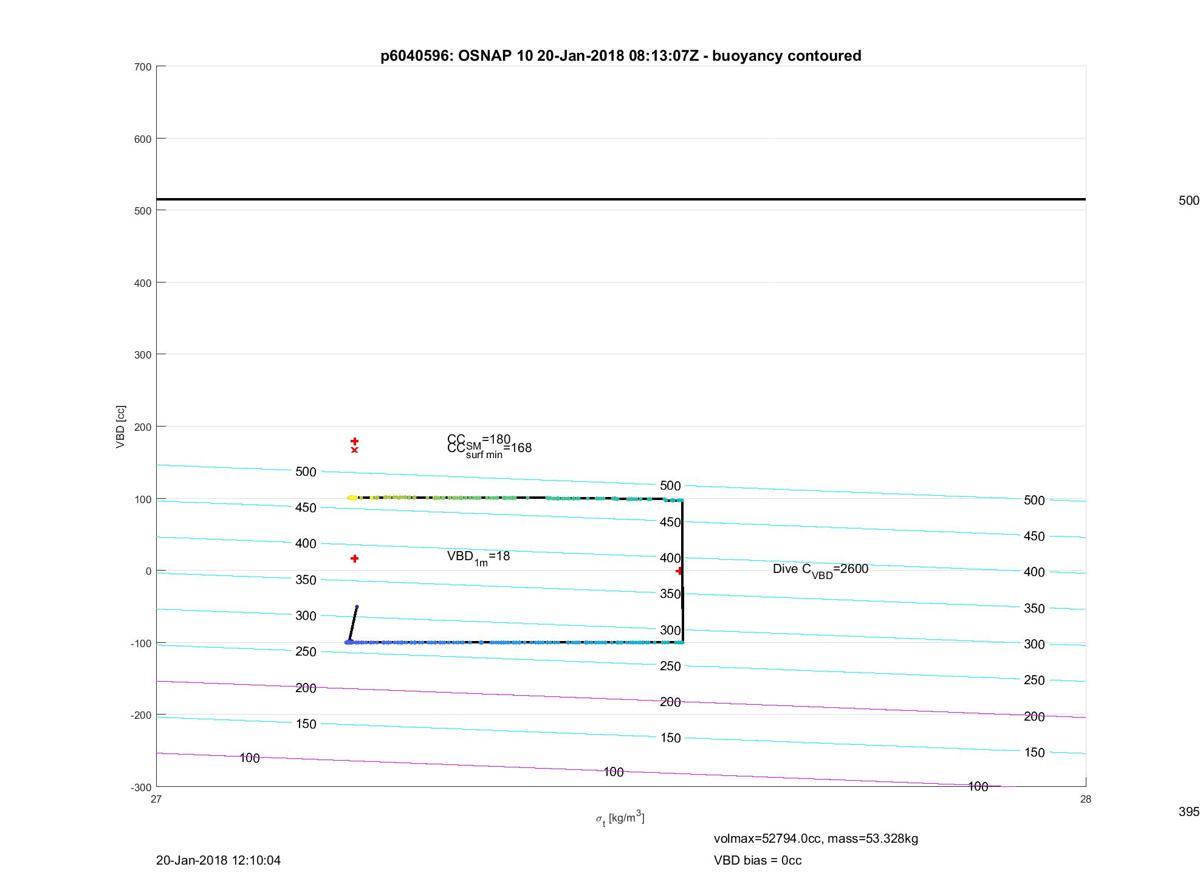Click the y-axis tick label -300
This screenshot has width=1200, height=885.
140,787
